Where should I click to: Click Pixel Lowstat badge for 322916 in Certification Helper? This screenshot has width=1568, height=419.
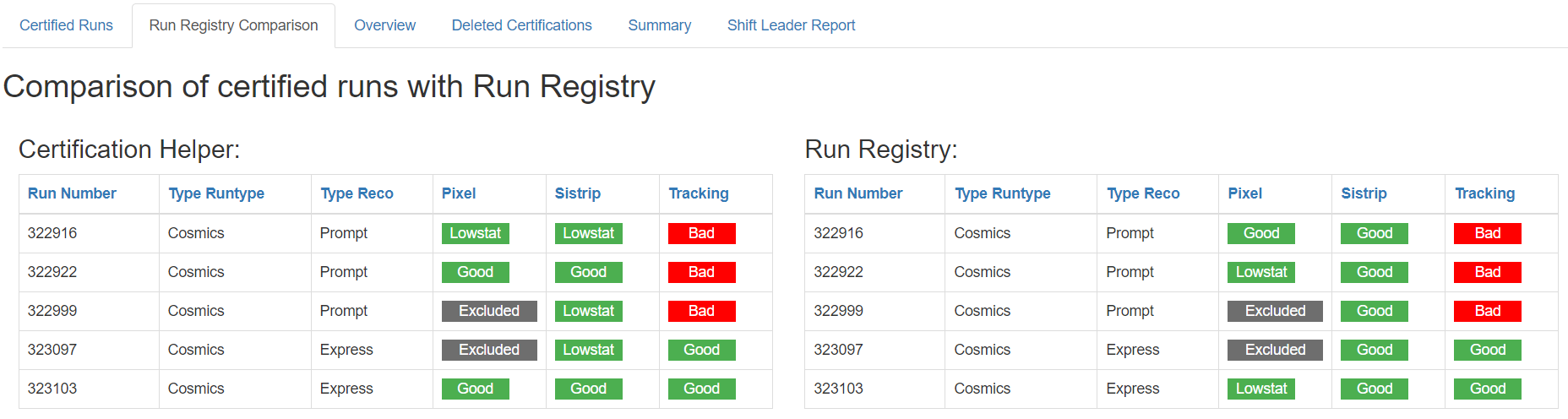pos(476,233)
